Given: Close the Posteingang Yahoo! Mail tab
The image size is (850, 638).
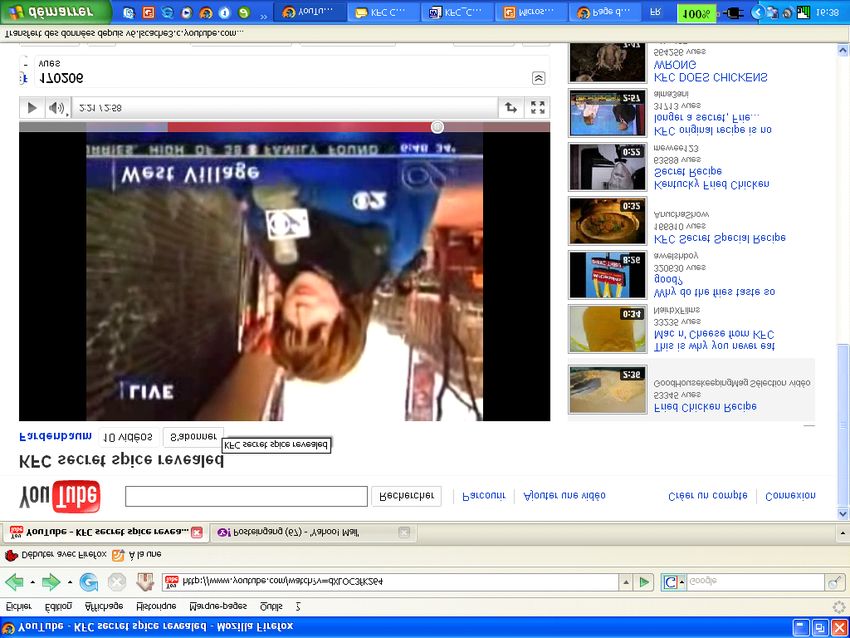Looking at the screenshot, I should coord(404,532).
